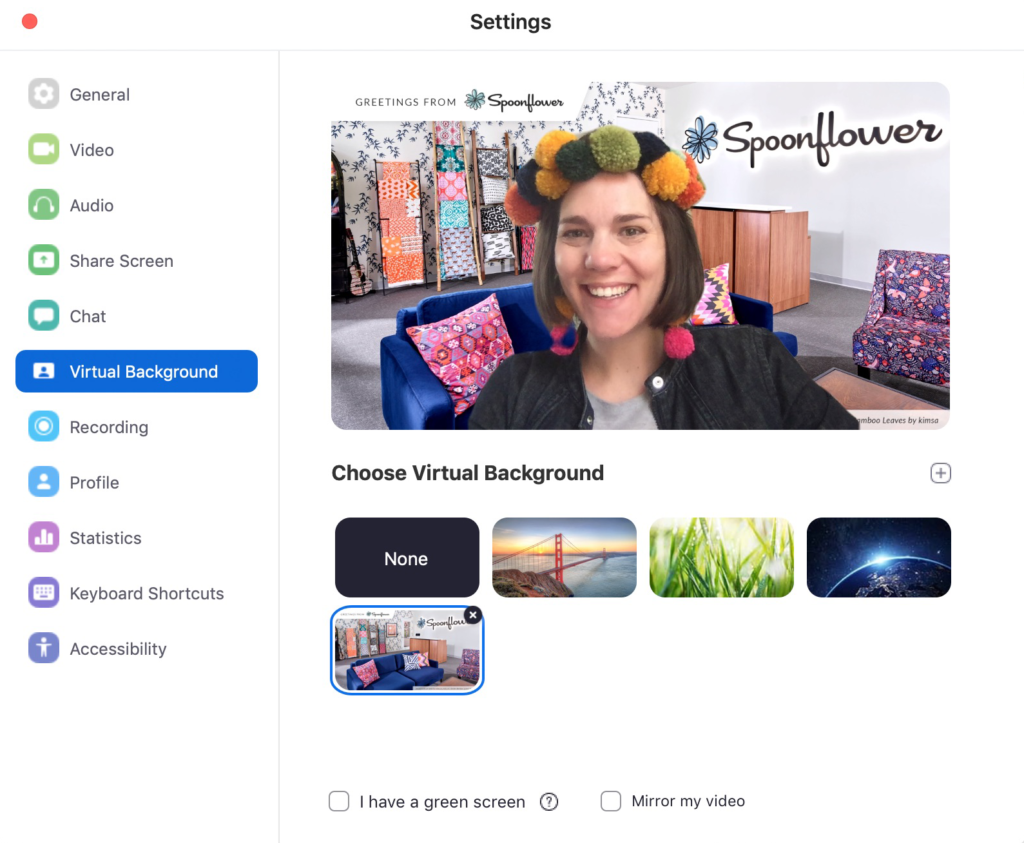The width and height of the screenshot is (1024, 843).
Task: Select the Golden Gate Bridge background
Action: (564, 558)
